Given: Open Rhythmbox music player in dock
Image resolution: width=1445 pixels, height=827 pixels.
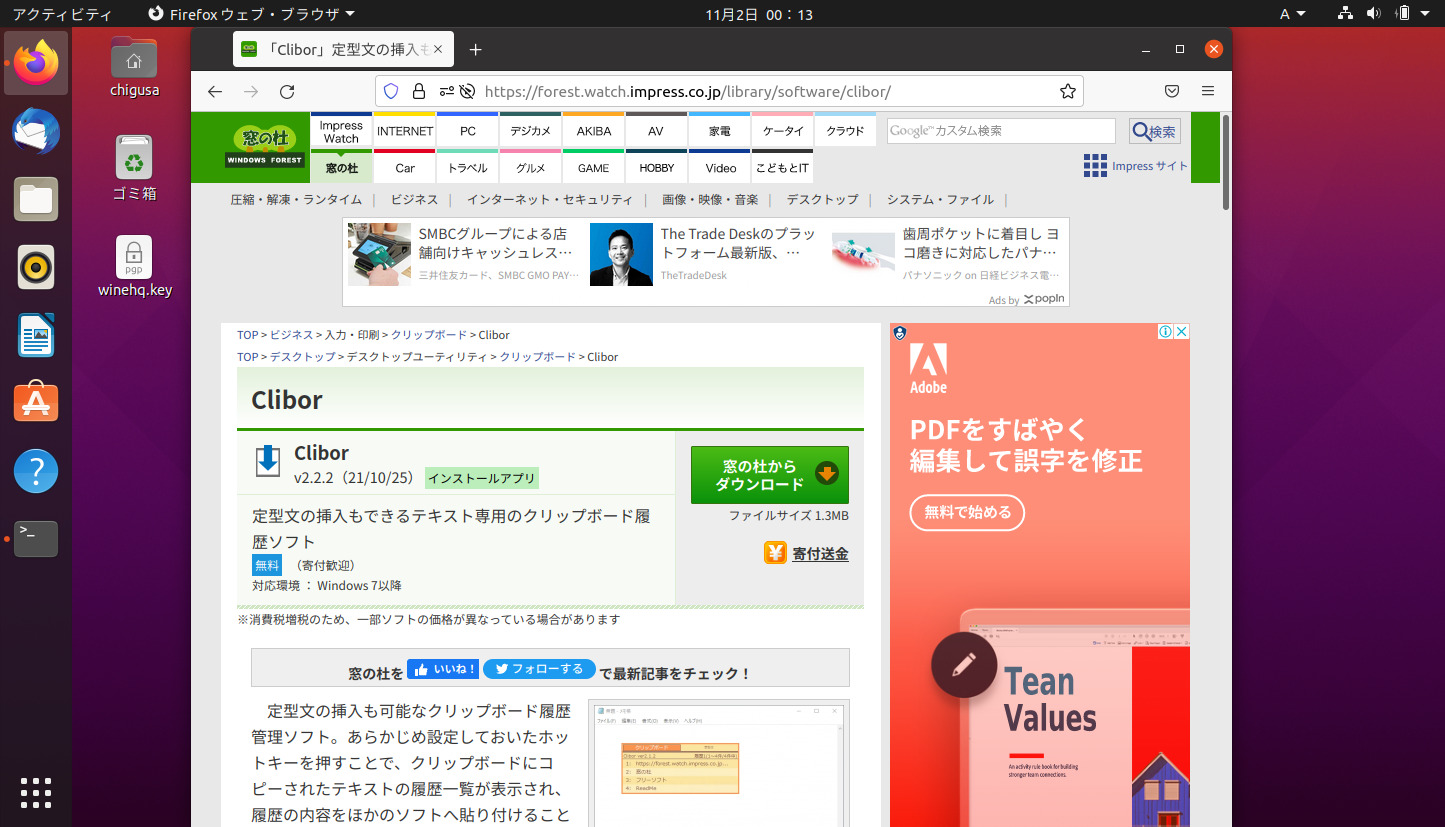Looking at the screenshot, I should [36, 267].
